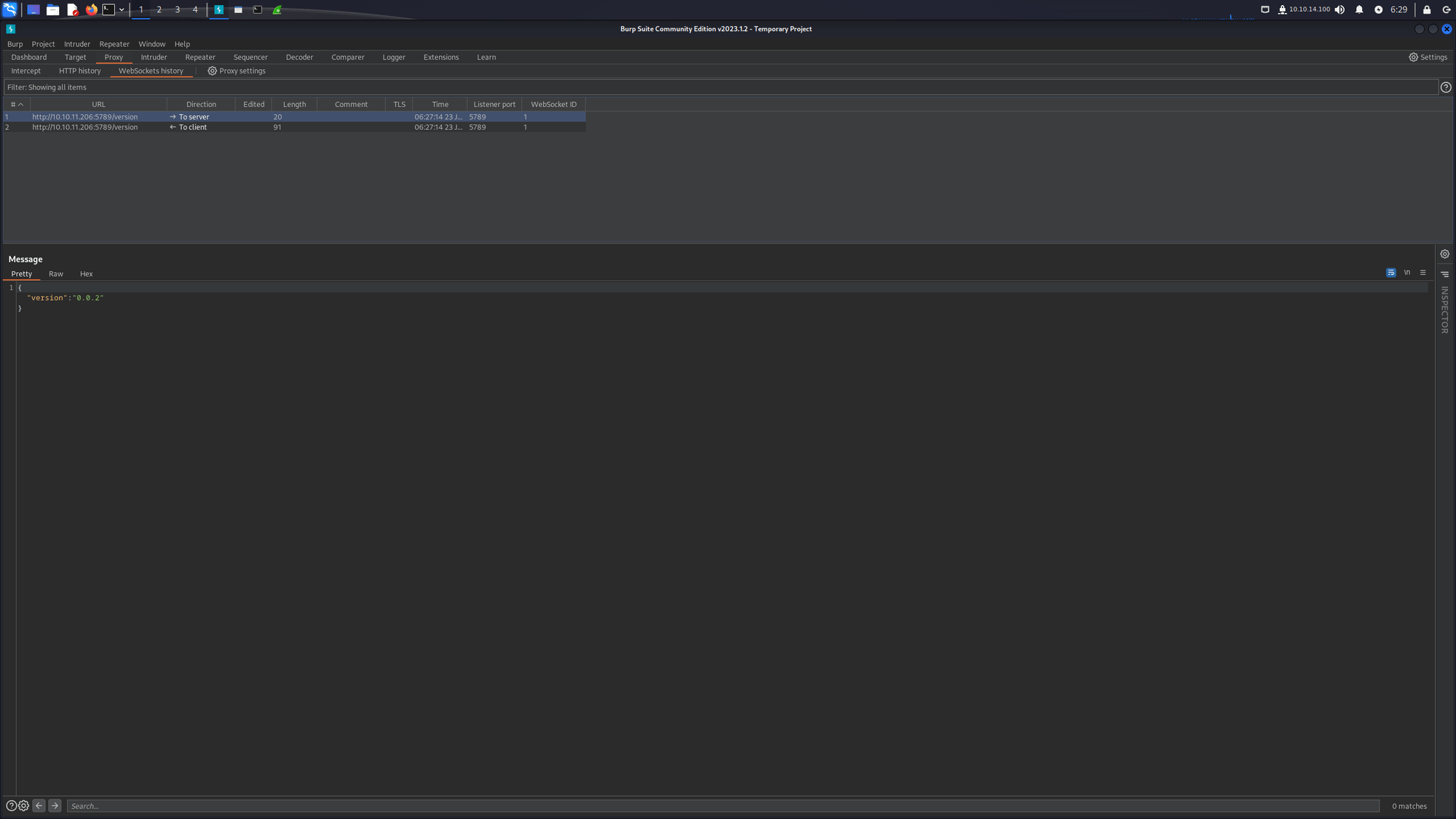Toggle word wrap in message editor
This screenshot has width=1456, height=819.
(x=1391, y=273)
